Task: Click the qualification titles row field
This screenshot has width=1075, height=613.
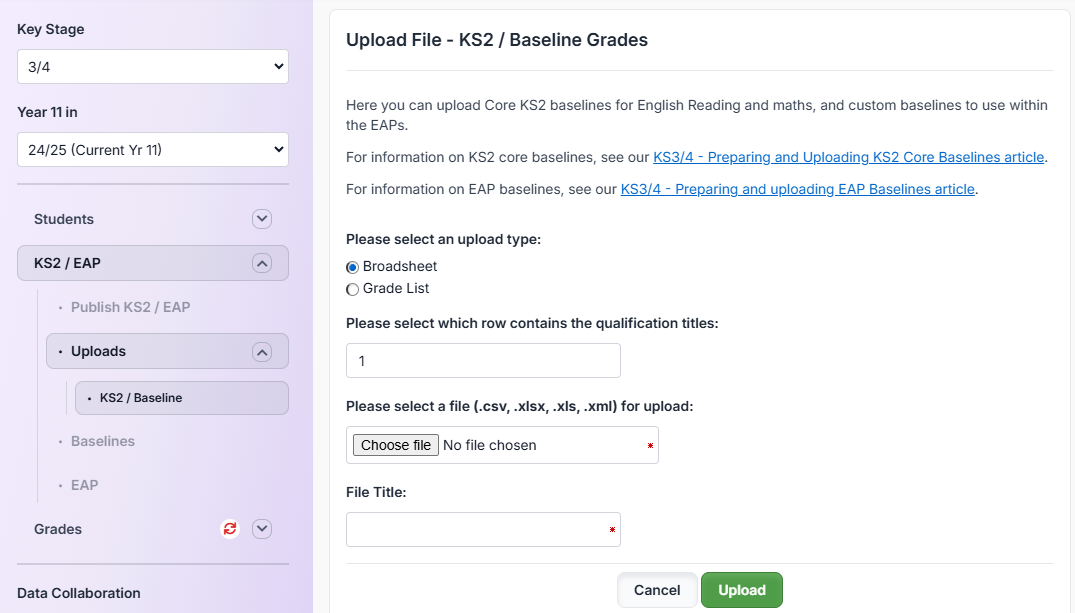Action: coord(483,361)
